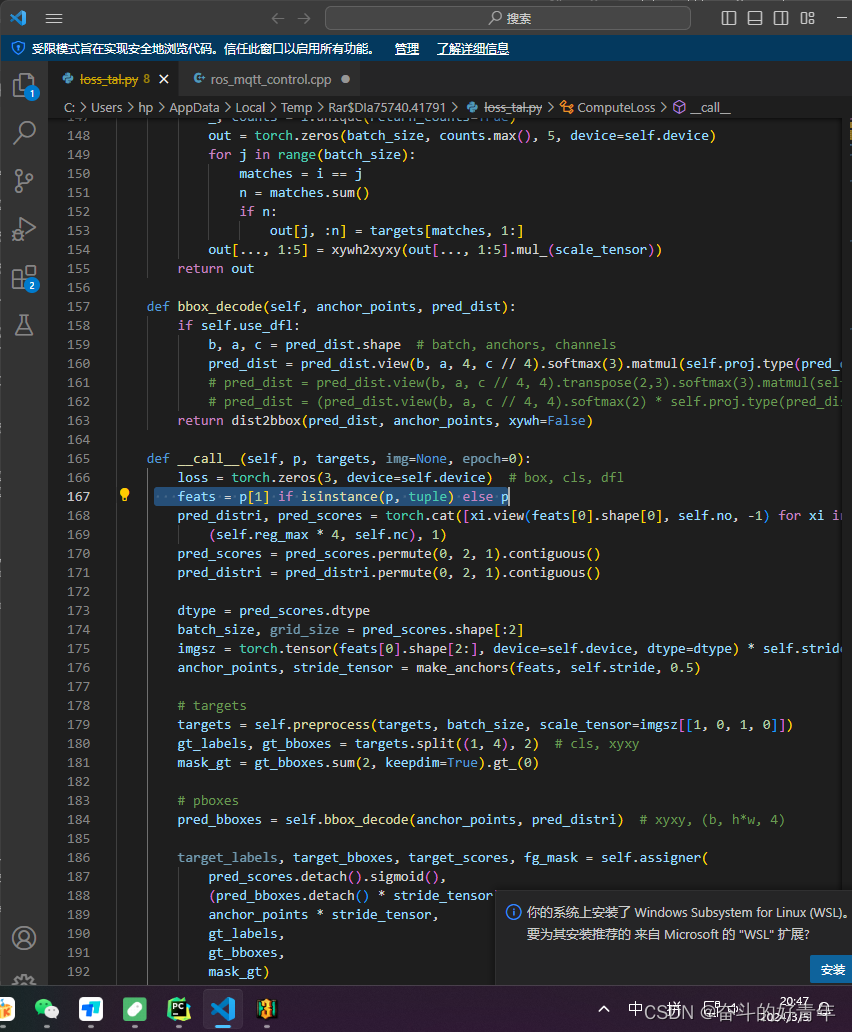Click the editor vertical scrollbar

847,550
